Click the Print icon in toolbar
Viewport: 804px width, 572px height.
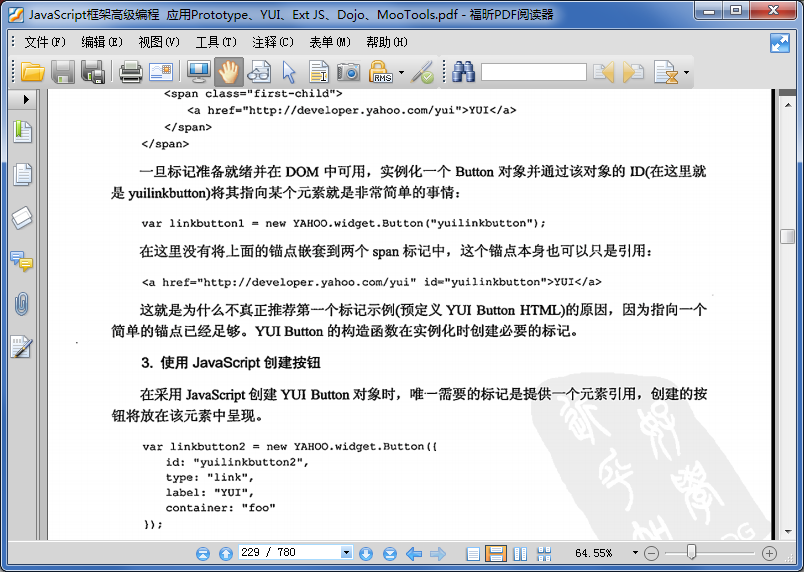131,72
